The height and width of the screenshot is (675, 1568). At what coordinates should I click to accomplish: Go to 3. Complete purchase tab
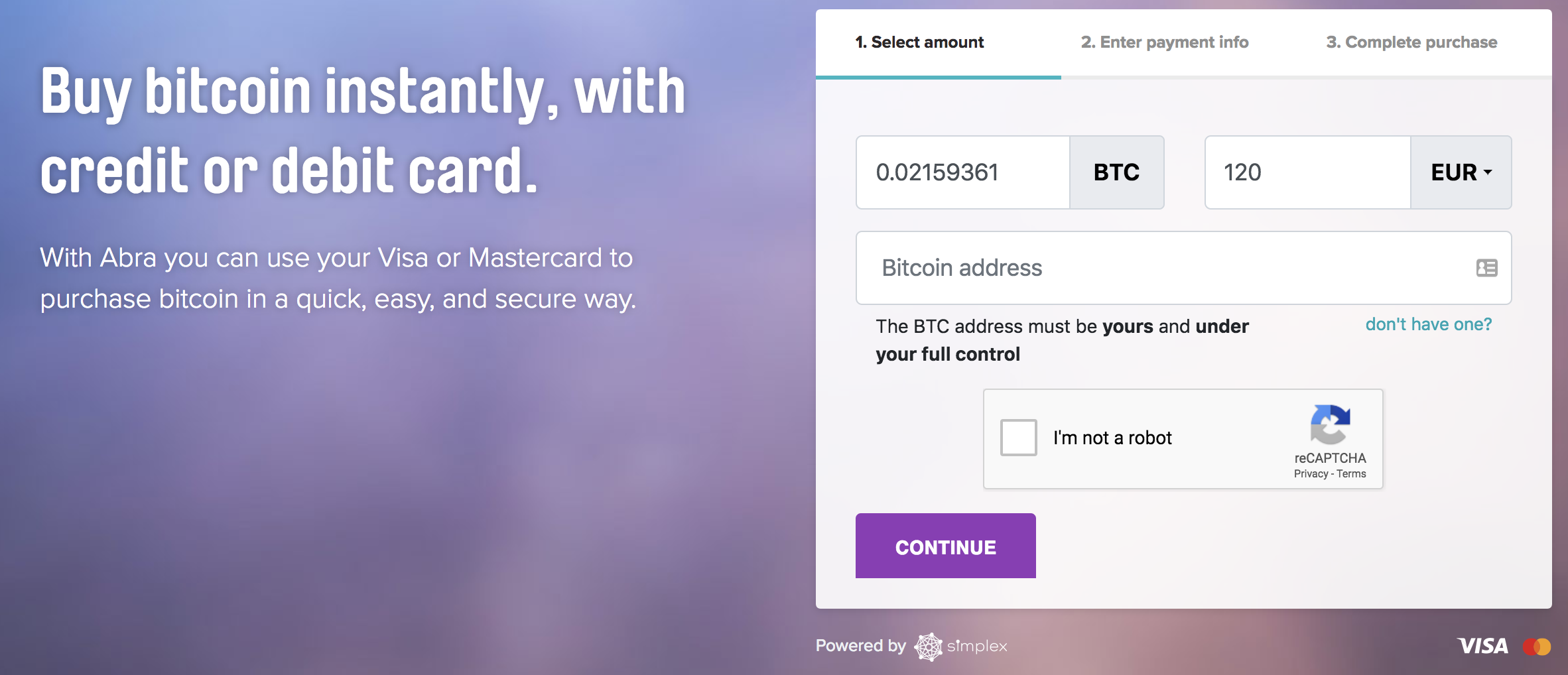click(x=1411, y=42)
